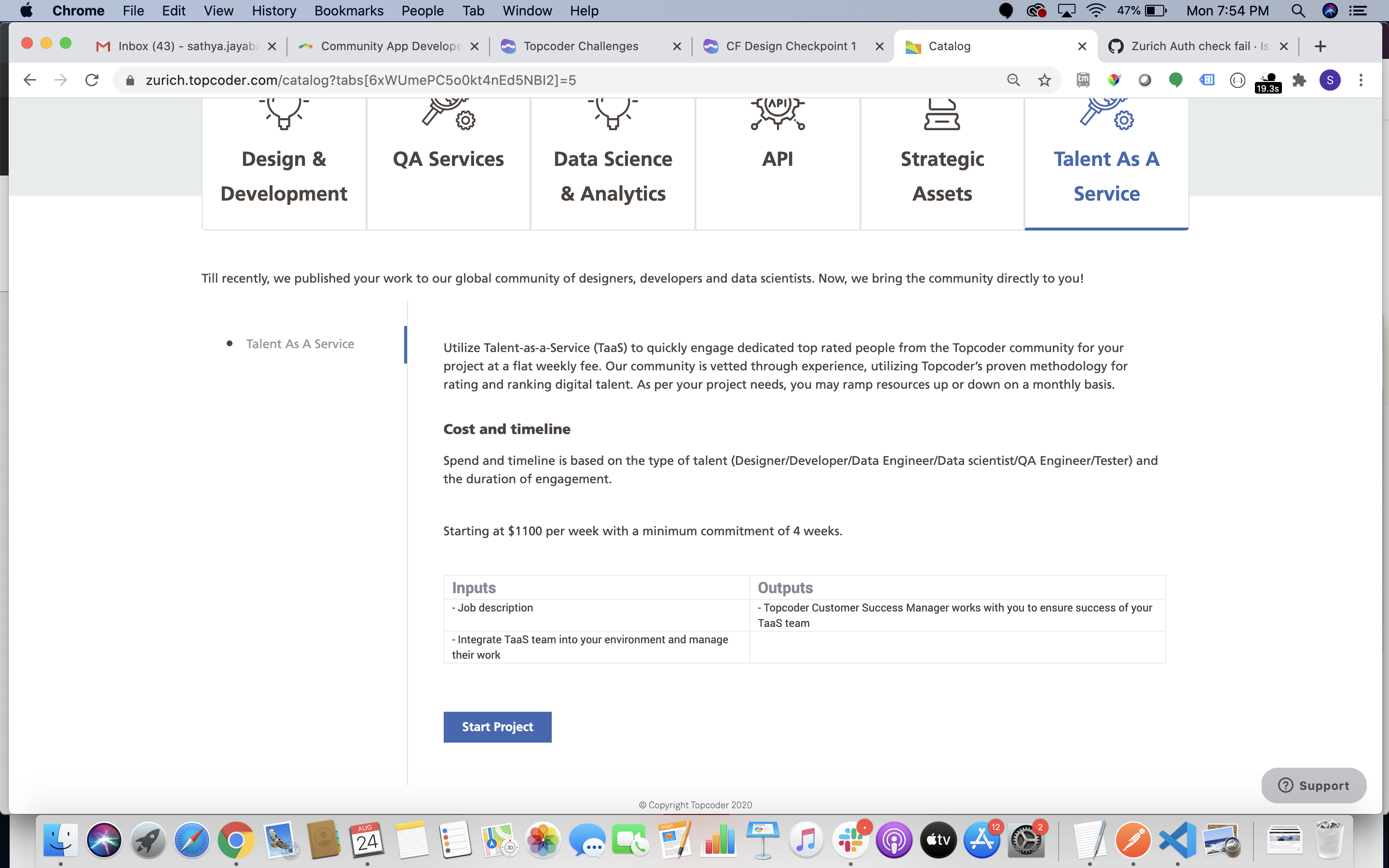Screen dimensions: 1389x868
Task: Click the Start Project button
Action: [498, 727]
